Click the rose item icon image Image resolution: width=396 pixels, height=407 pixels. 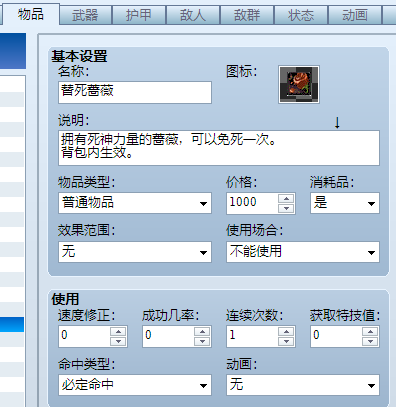(x=299, y=84)
